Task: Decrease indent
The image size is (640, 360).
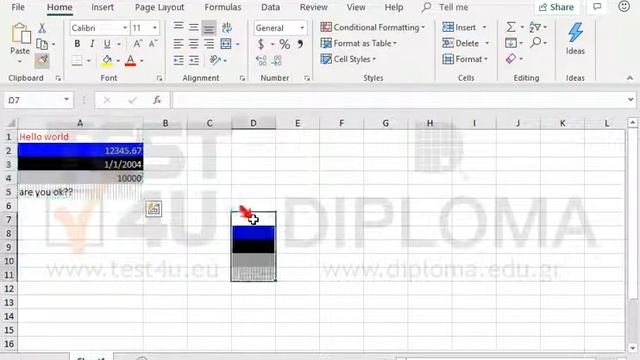Action: point(178,60)
